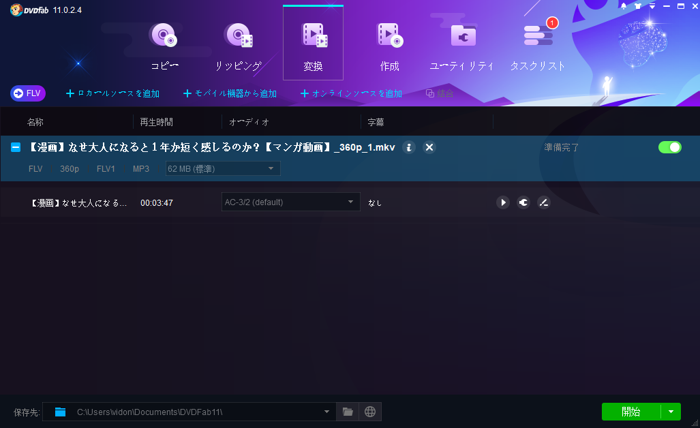The width and height of the screenshot is (700, 428).
Task: Open the 作成 (Creator) module
Action: [389, 46]
